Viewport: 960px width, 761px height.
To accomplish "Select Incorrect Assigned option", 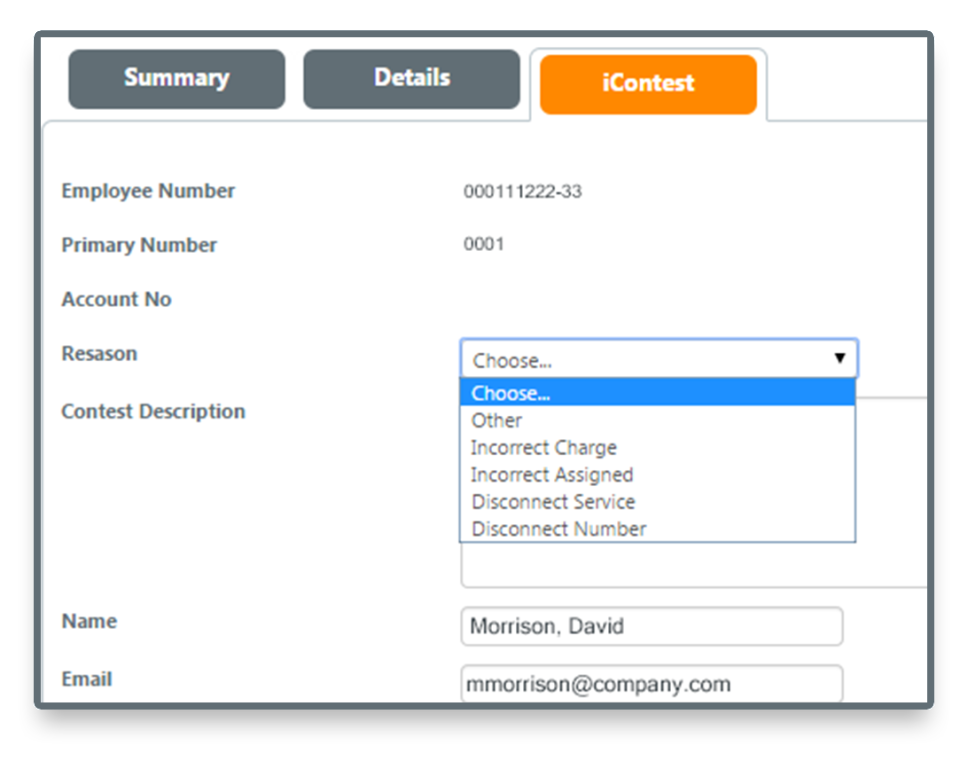I will [657, 474].
